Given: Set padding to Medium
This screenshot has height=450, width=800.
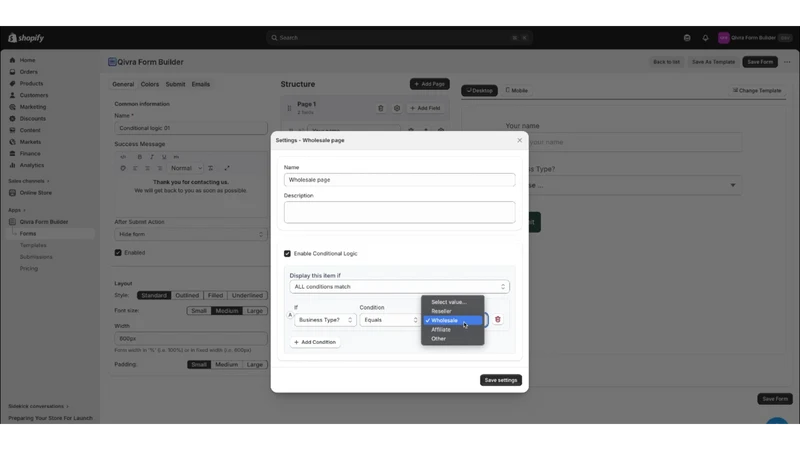Looking at the screenshot, I should pos(227,365).
